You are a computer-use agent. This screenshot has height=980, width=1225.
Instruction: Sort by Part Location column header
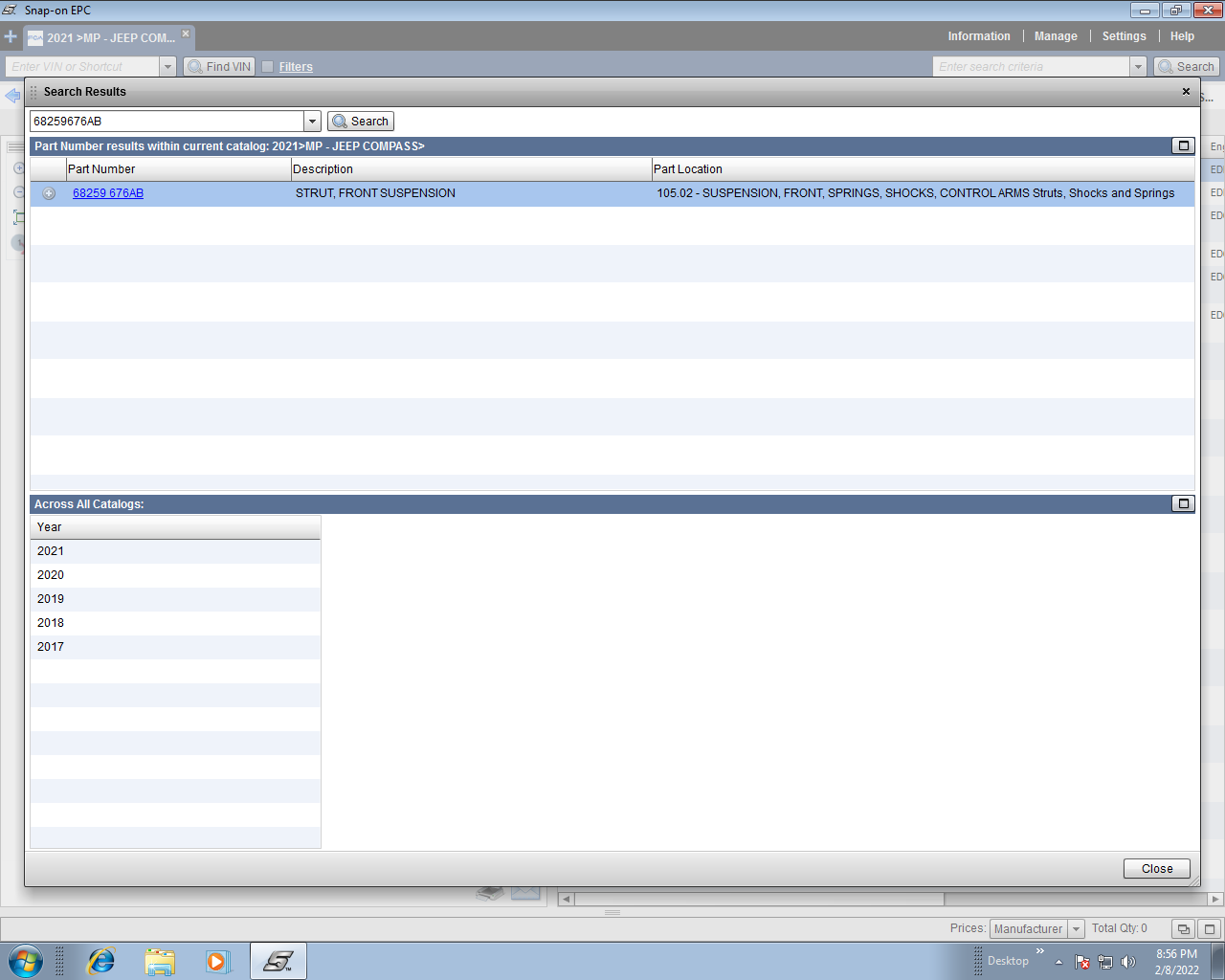pyautogui.click(x=923, y=169)
